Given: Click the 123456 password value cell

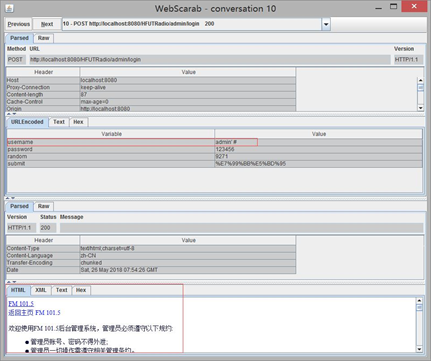Looking at the screenshot, I should (318, 149).
